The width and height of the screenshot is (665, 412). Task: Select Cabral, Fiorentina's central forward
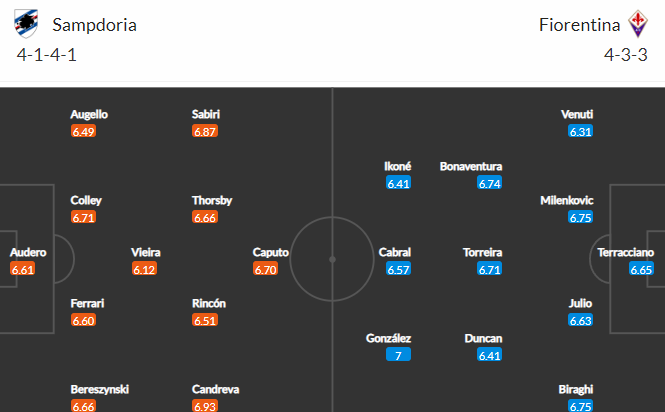(394, 252)
